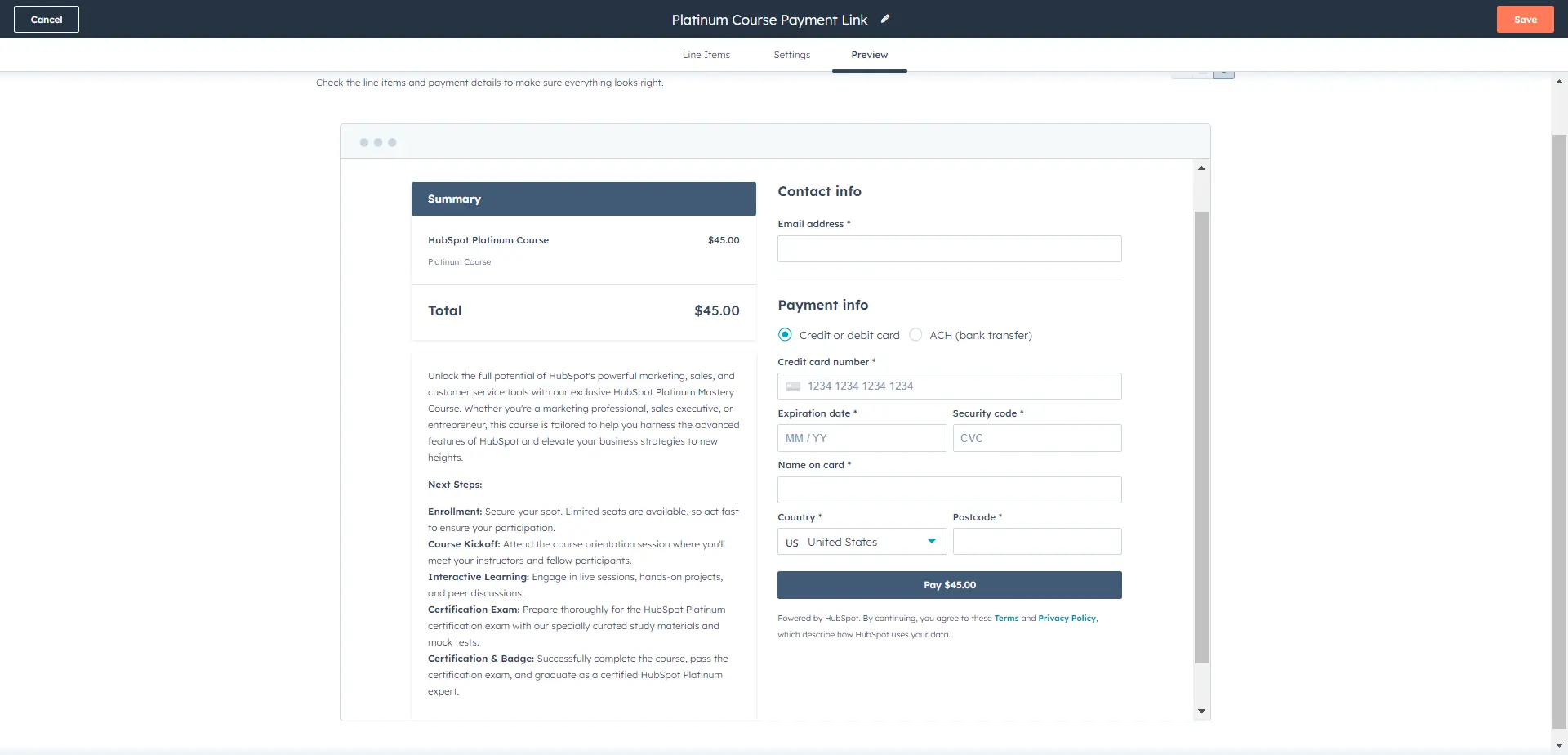Click the Email address input field
Screen dimensions: 1568x755
(949, 248)
